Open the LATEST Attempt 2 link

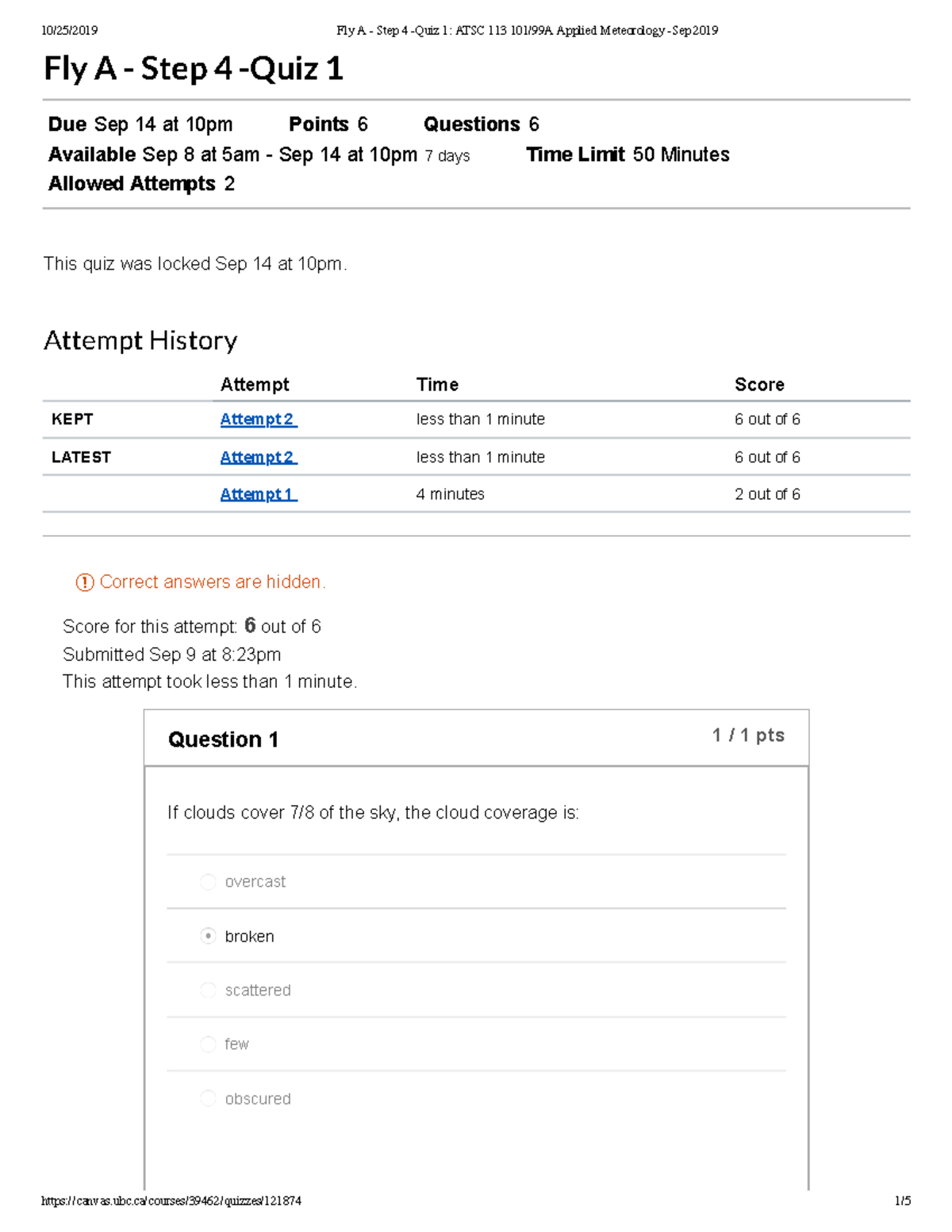(x=258, y=456)
